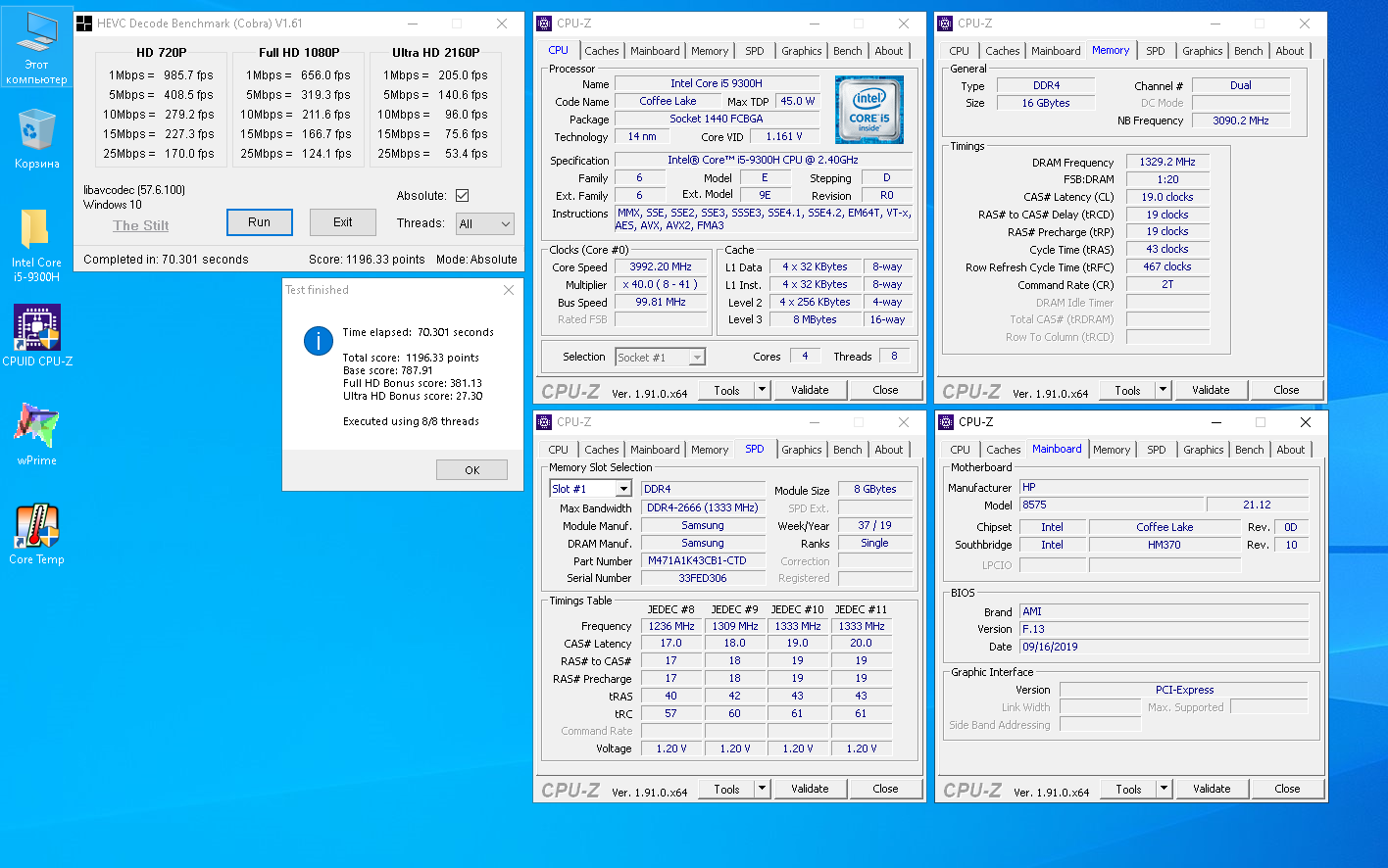The height and width of the screenshot is (868, 1388).
Task: Click the HEVC Decode Benchmark title bar icon
Action: pos(84,24)
